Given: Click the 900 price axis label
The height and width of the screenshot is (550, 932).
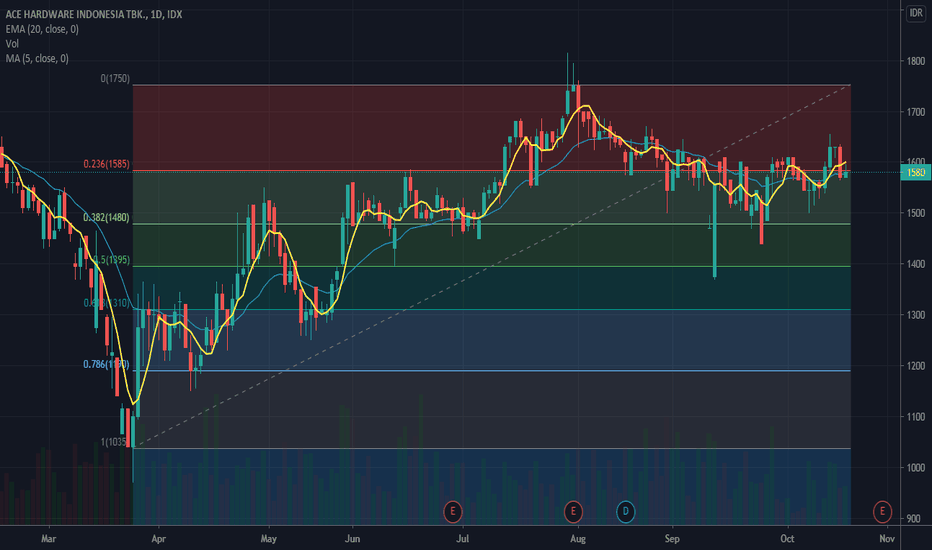Looking at the screenshot, I should [914, 518].
